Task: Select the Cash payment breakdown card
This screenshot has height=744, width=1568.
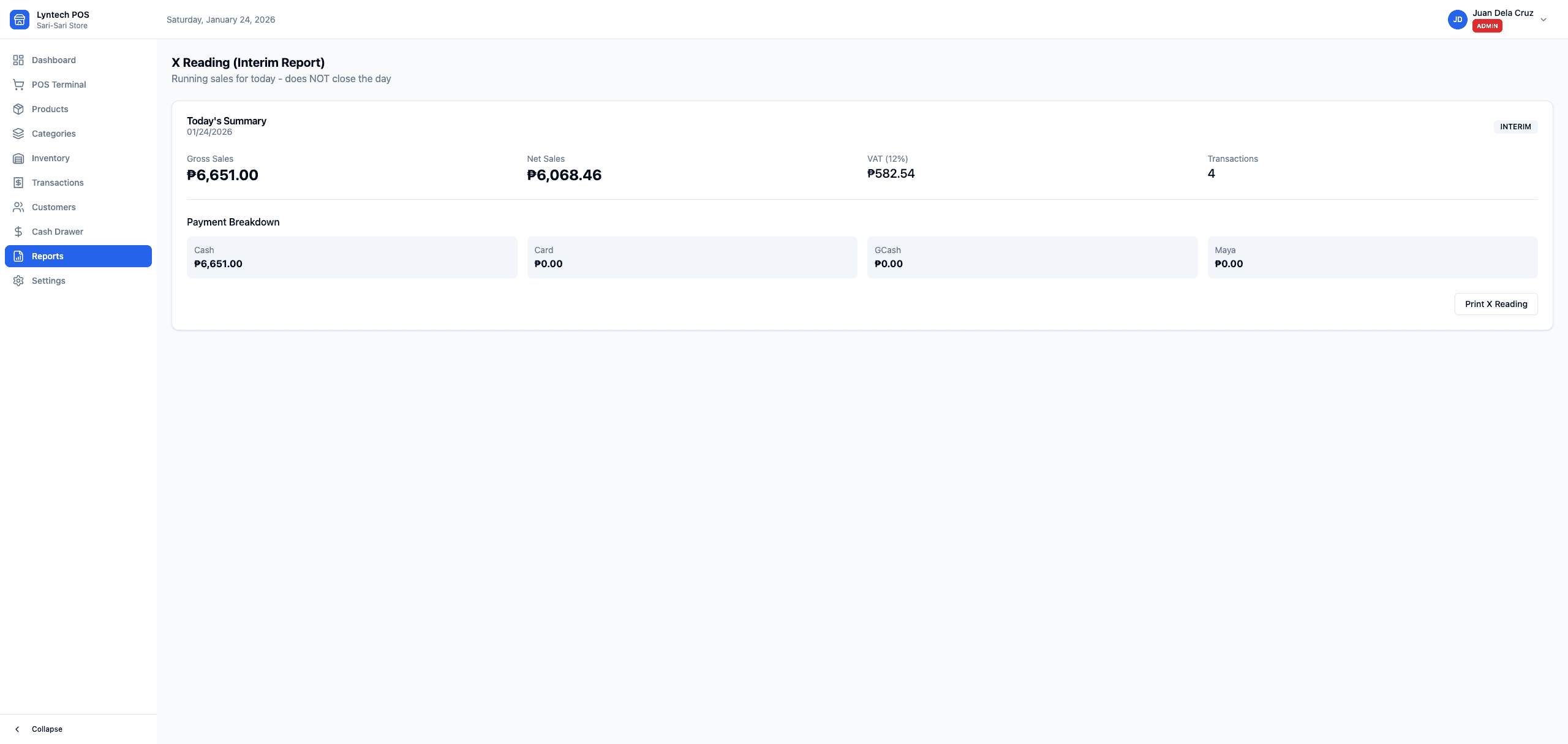Action: pyautogui.click(x=352, y=257)
